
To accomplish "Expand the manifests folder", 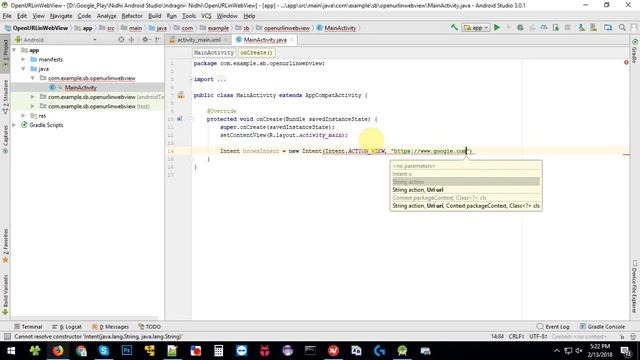I will pyautogui.click(x=23, y=59).
